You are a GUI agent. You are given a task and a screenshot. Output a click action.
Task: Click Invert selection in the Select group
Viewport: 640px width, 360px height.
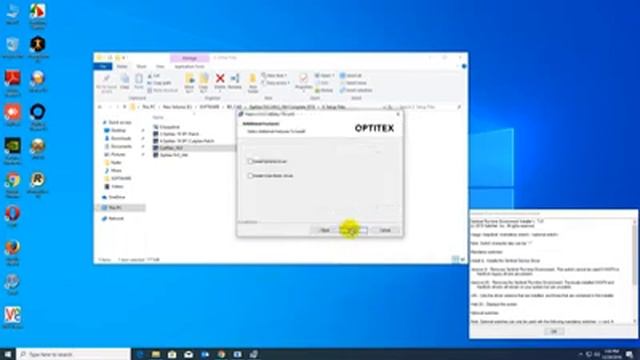[x=356, y=90]
